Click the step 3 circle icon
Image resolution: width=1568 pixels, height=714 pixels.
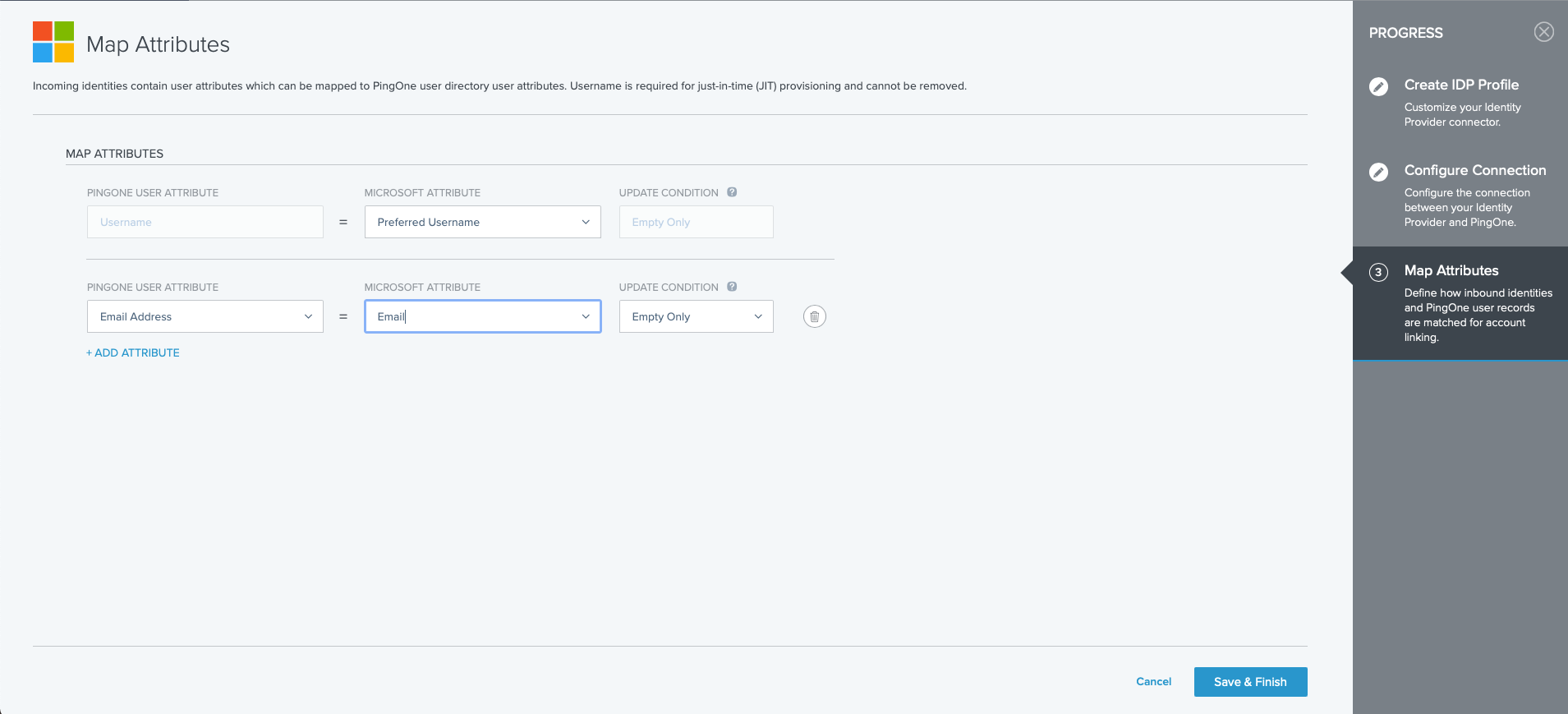pos(1378,272)
